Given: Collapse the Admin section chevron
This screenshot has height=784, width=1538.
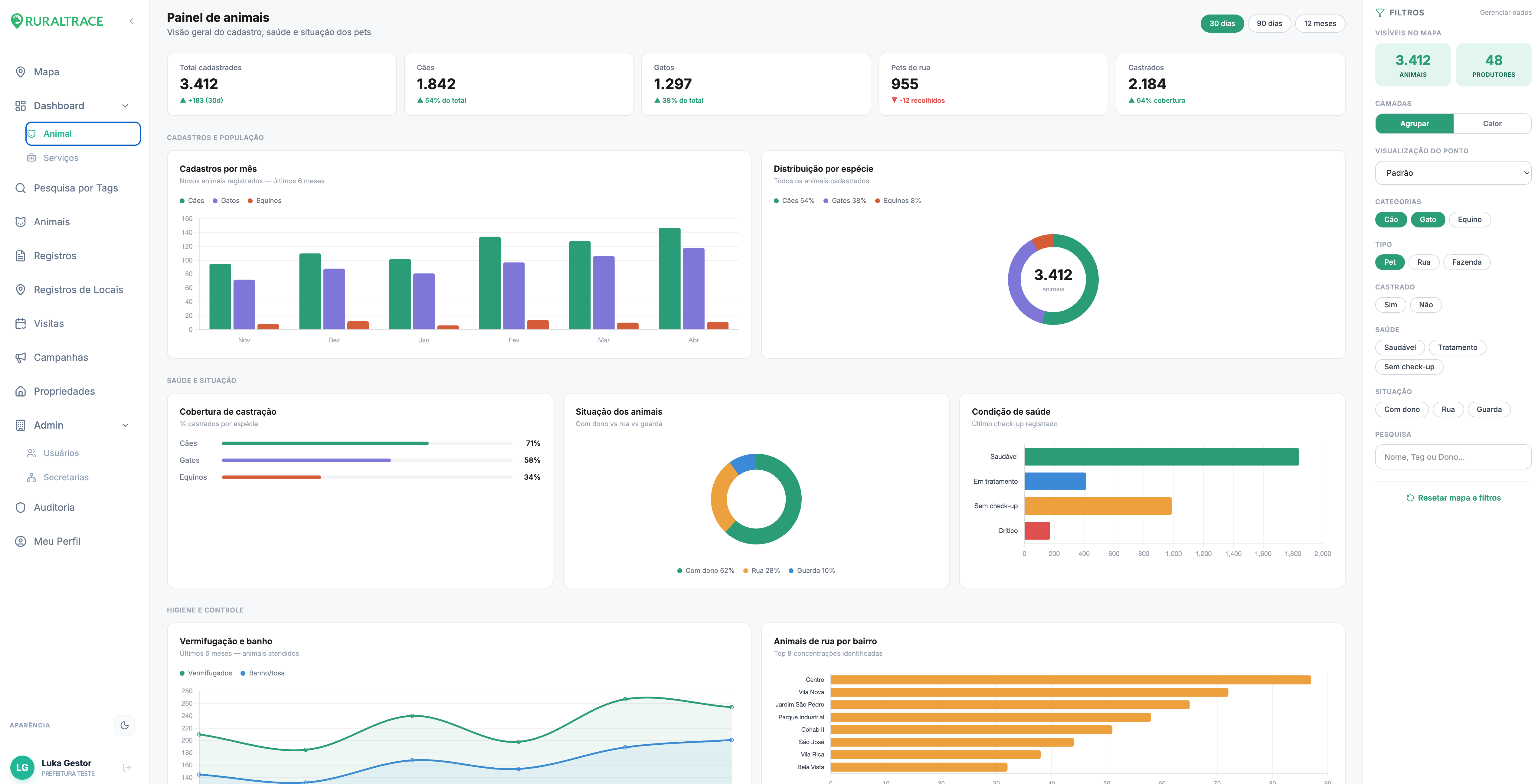Looking at the screenshot, I should pyautogui.click(x=125, y=425).
